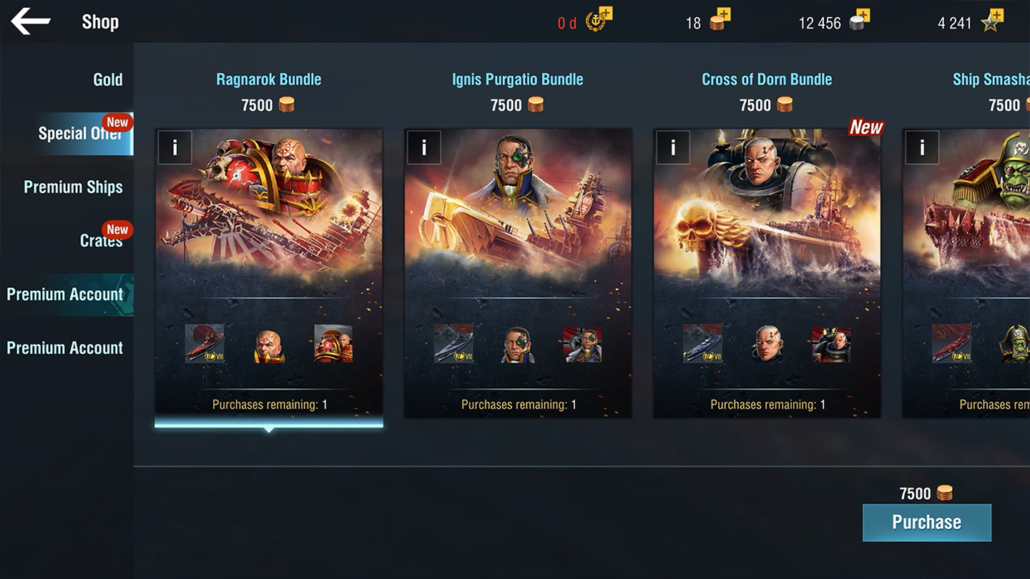1030x579 pixels.
Task: Open info for Ragnarok Bundle
Action: 175,147
